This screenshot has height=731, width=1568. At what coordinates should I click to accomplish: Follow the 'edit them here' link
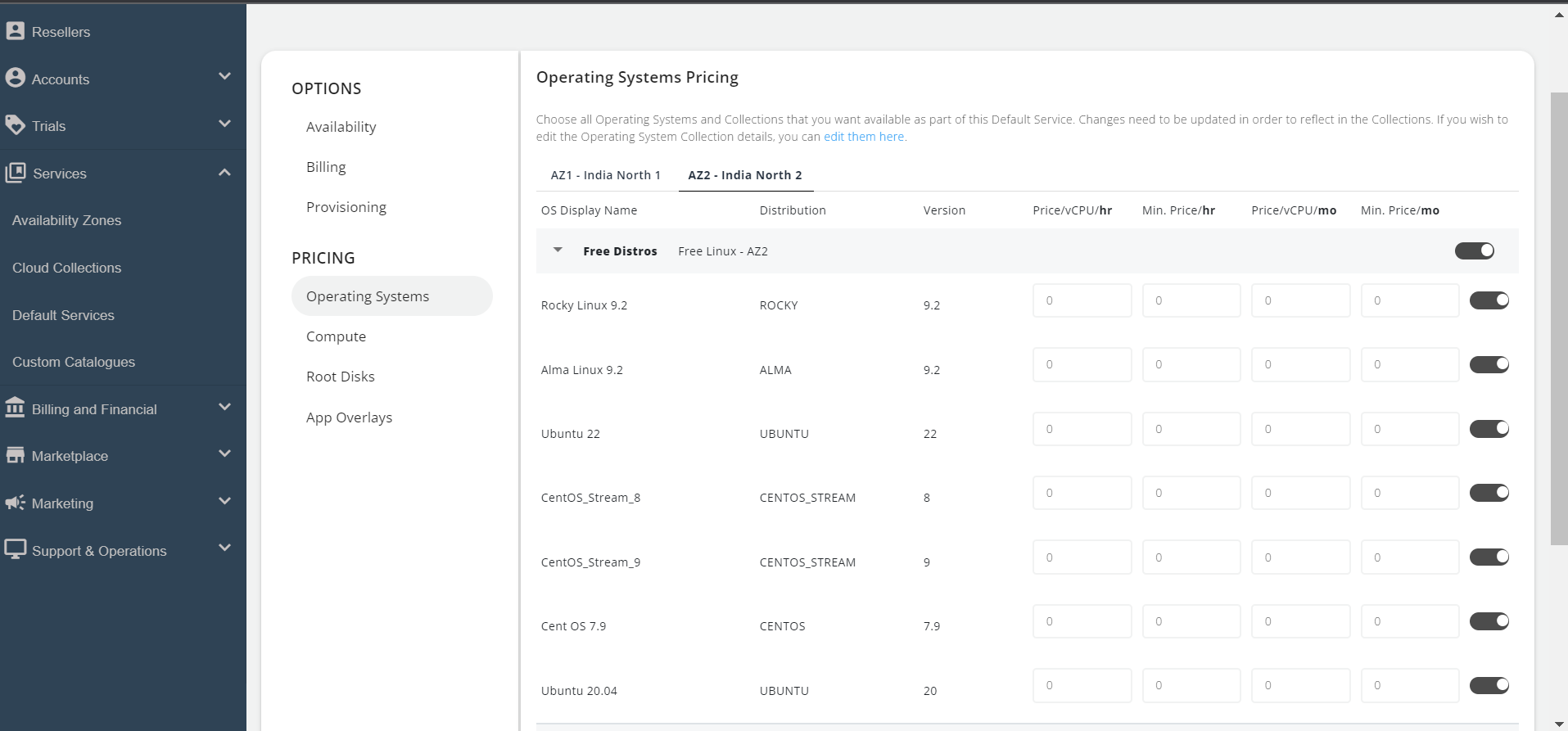coord(864,137)
